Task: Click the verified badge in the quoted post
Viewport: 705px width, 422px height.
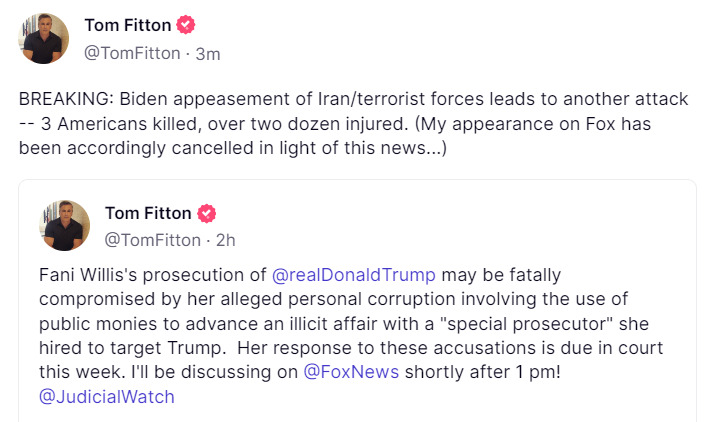Action: pyautogui.click(x=206, y=213)
